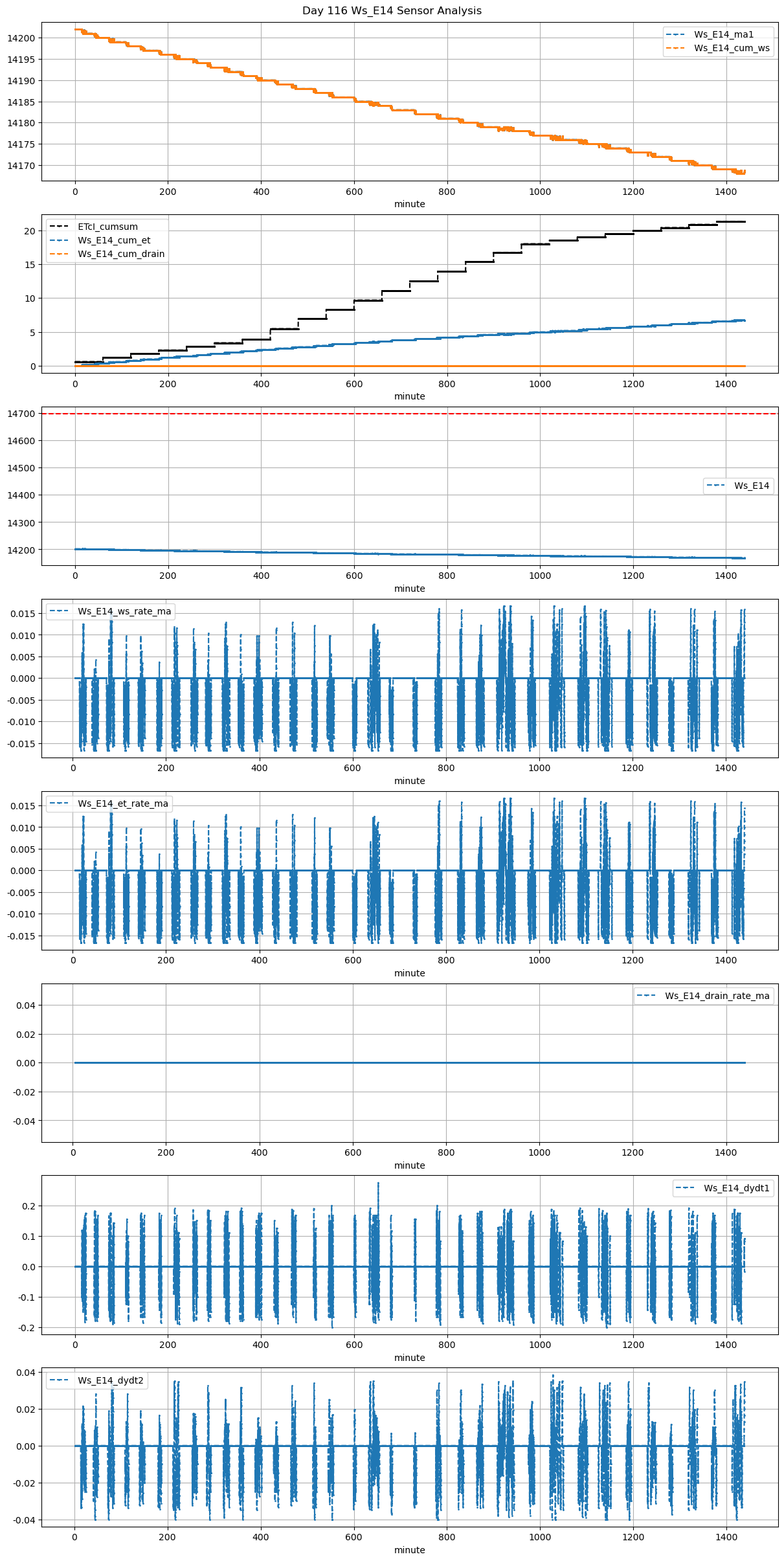Select the Ws_E14_ws_rate_ma legend label
The image size is (784, 1561).
(124, 611)
